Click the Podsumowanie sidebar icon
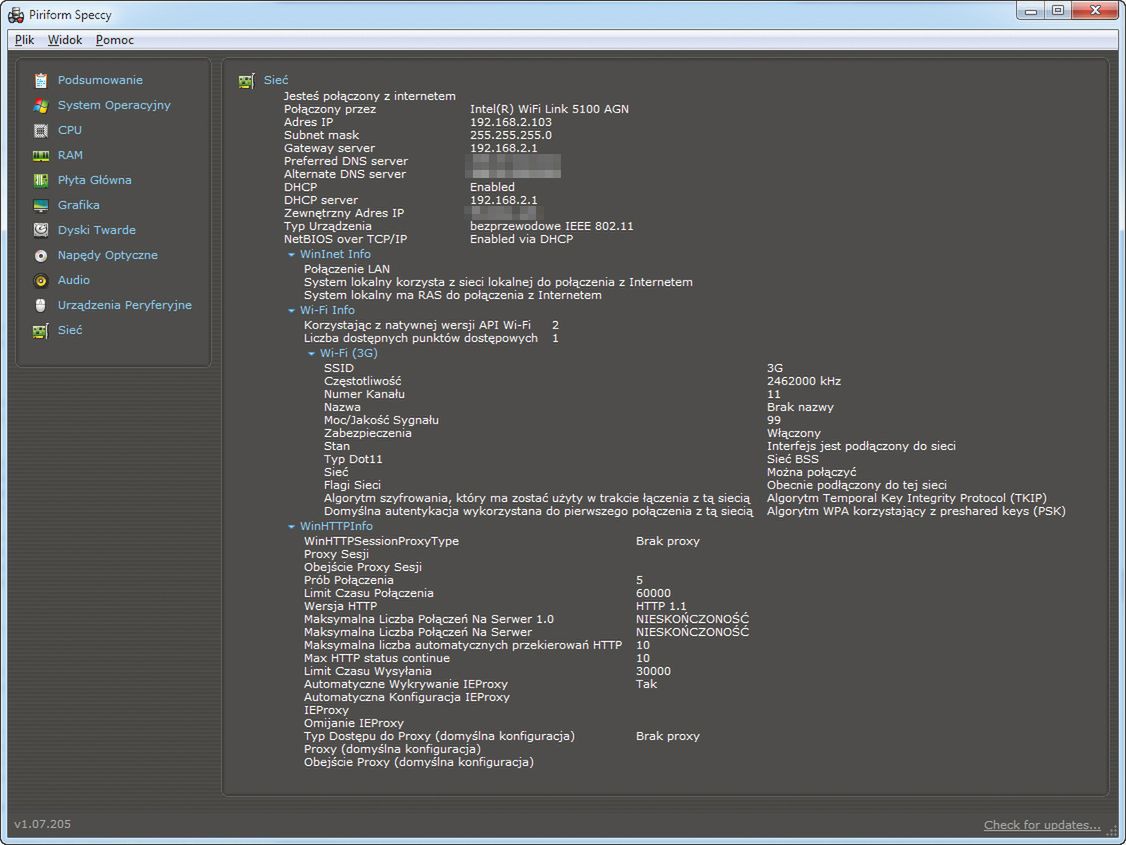Screen dimensions: 1126x845 point(41,80)
